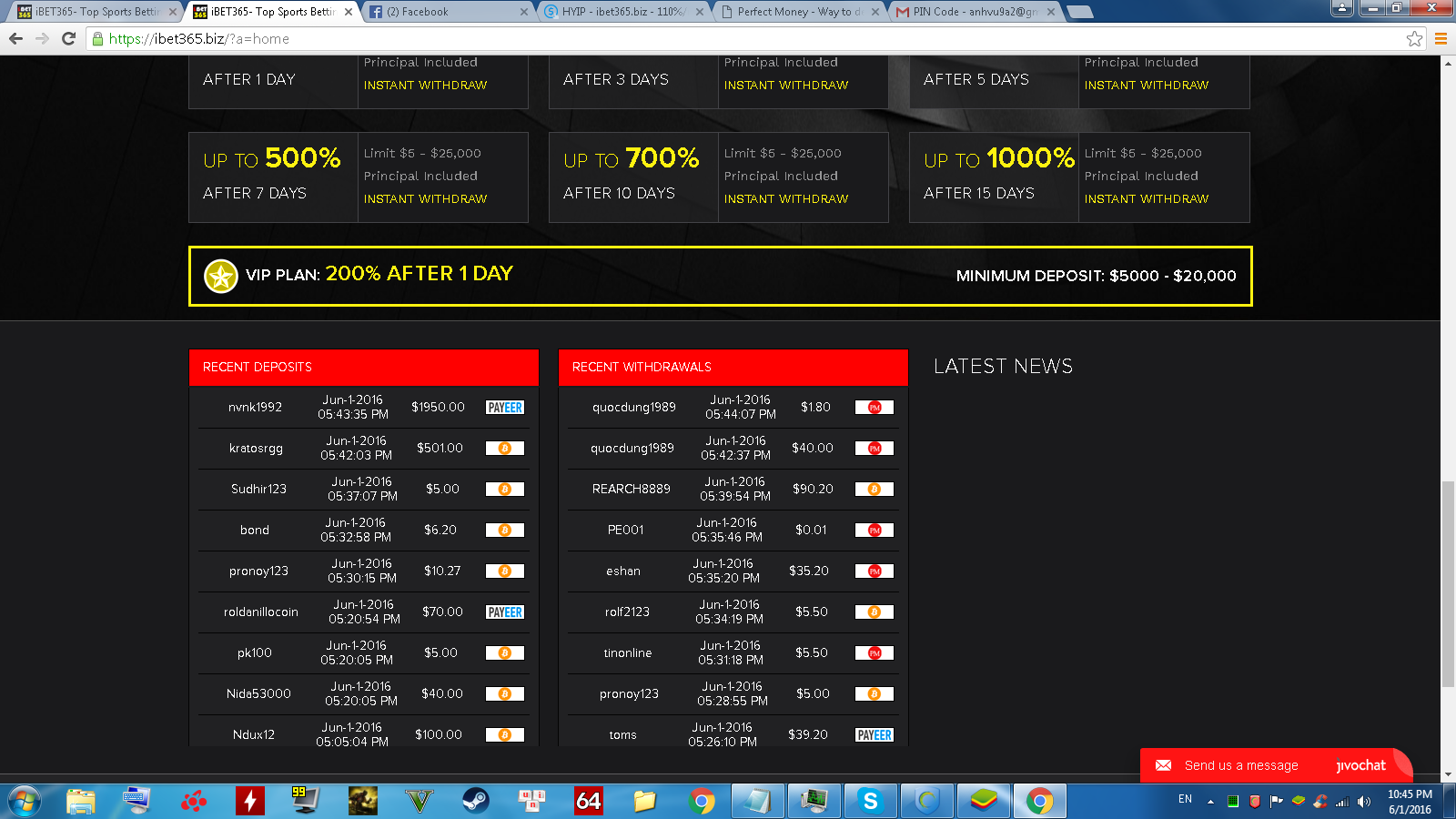Image resolution: width=1456 pixels, height=819 pixels.
Task: Click the Chrome forward navigation arrow
Action: tap(42, 39)
